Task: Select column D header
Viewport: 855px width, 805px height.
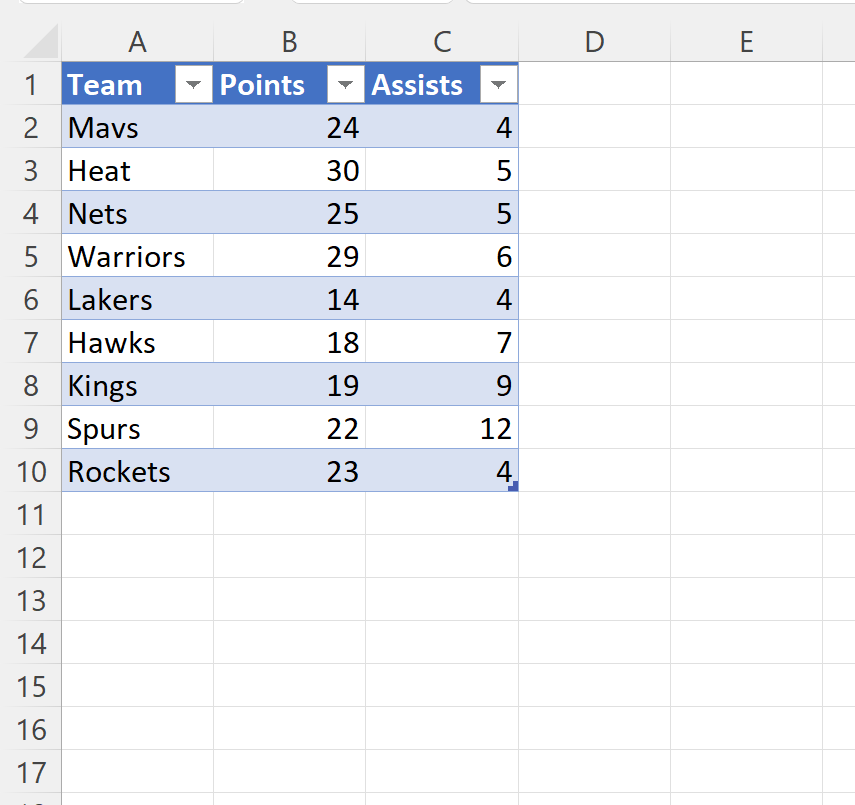Action: pyautogui.click(x=594, y=42)
